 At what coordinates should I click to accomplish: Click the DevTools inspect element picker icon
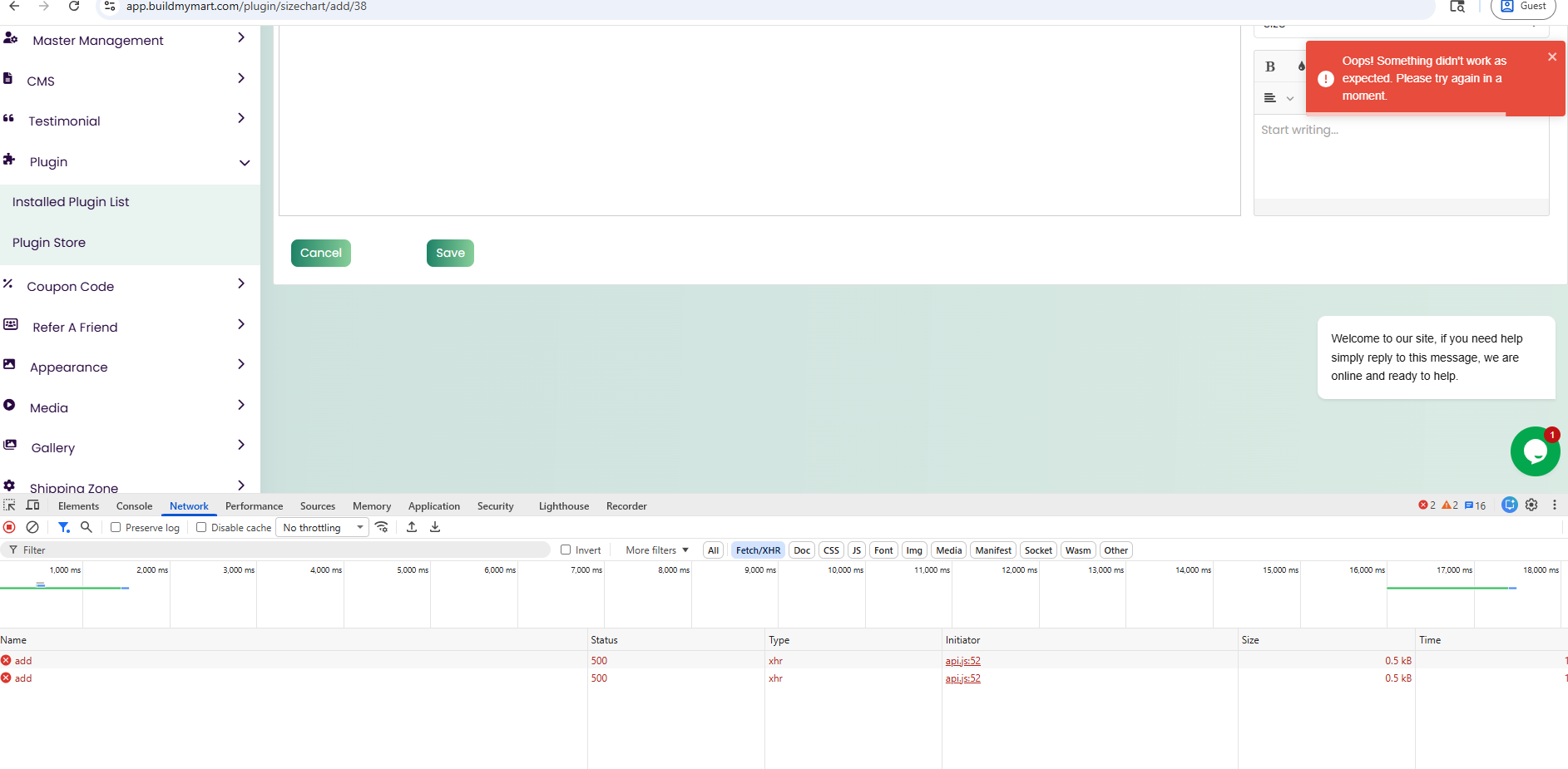(9, 505)
